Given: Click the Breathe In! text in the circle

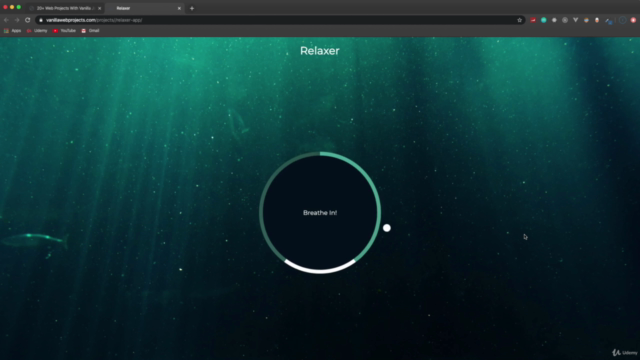Looking at the screenshot, I should 320,213.
